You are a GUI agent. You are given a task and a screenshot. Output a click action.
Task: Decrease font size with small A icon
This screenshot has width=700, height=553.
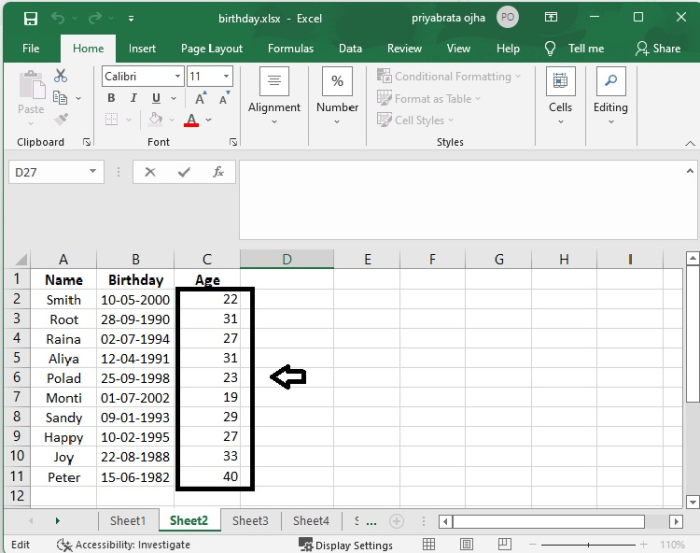tap(224, 98)
